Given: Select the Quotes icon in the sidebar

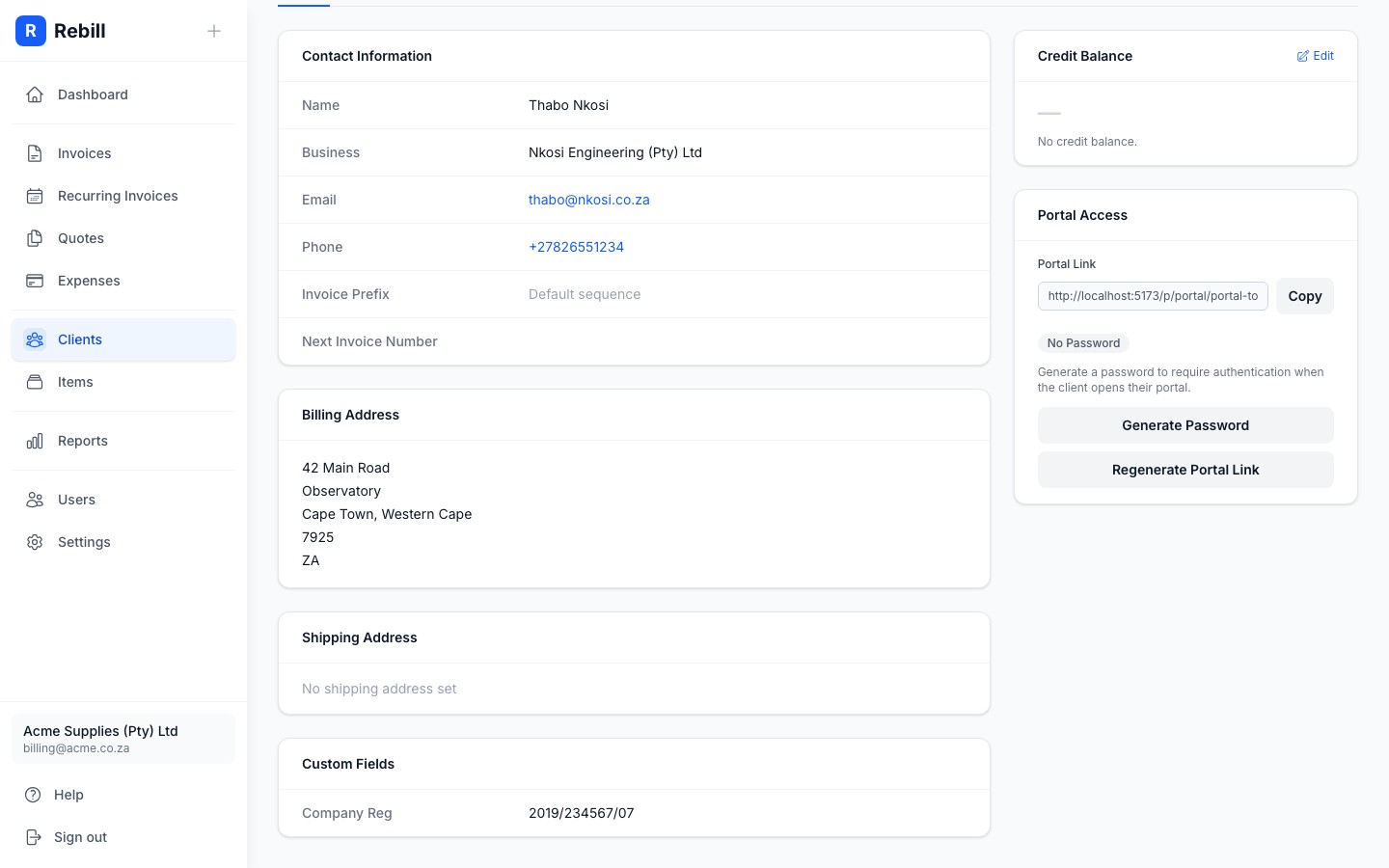Looking at the screenshot, I should (x=35, y=237).
